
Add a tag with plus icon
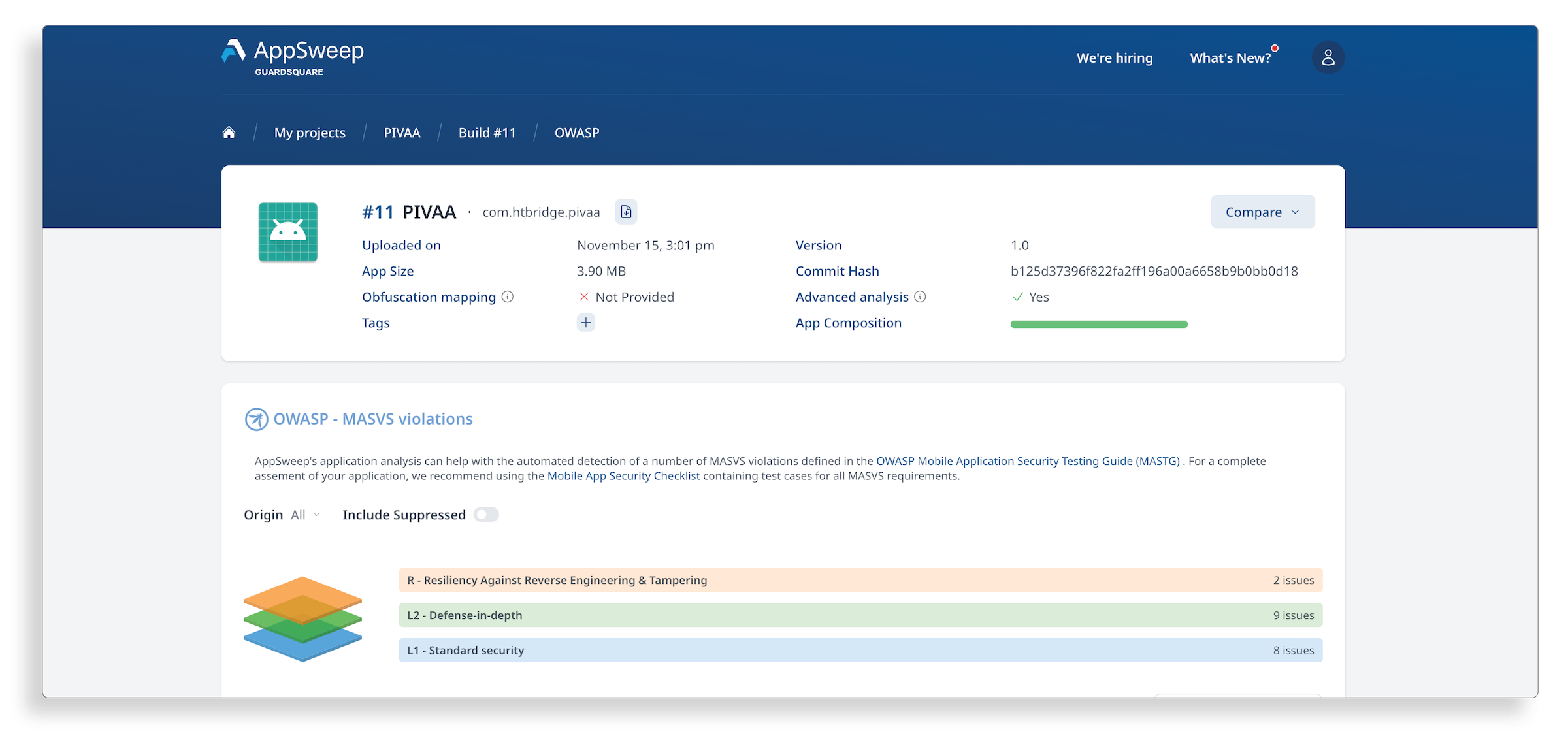586,323
